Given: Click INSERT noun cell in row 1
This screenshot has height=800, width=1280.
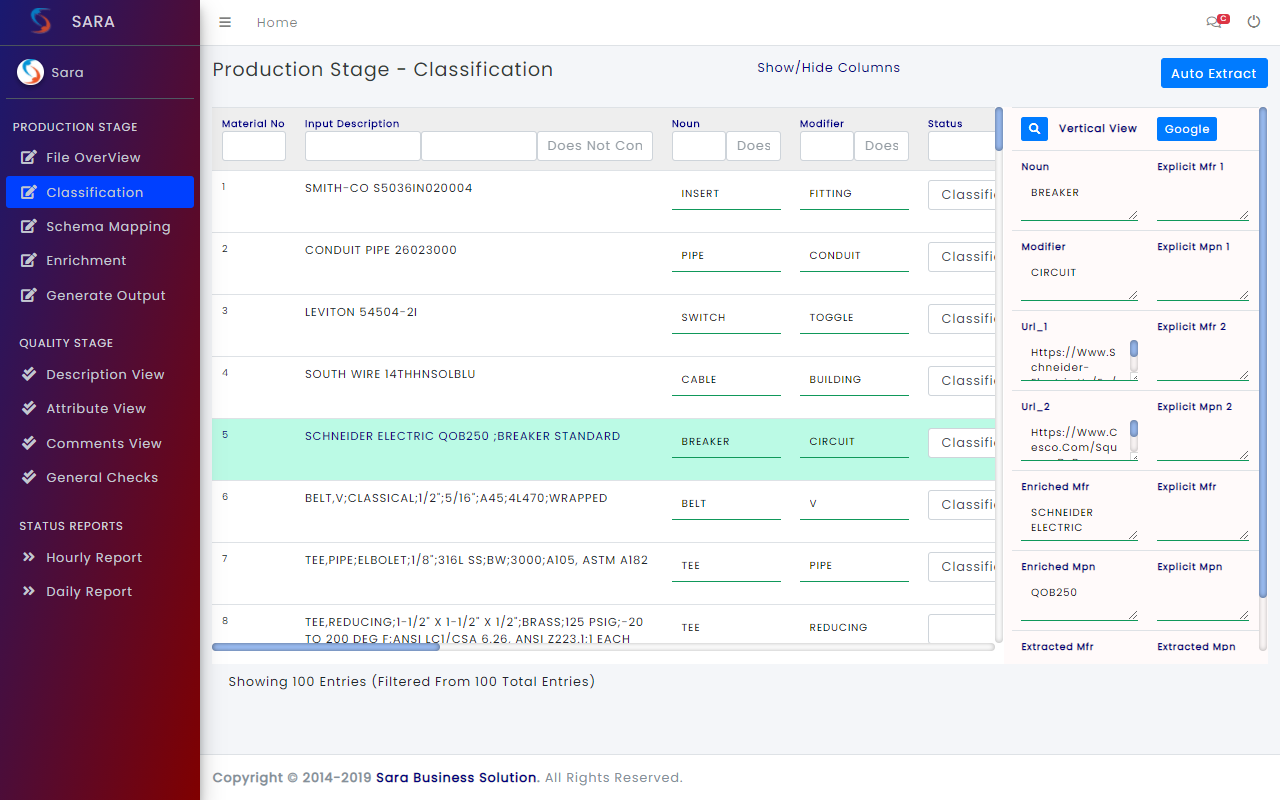Looking at the screenshot, I should pos(726,194).
